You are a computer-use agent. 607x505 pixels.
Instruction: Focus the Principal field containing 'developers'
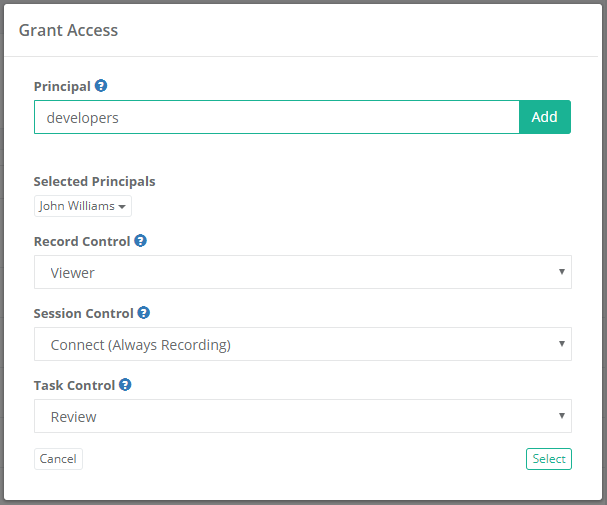(276, 117)
